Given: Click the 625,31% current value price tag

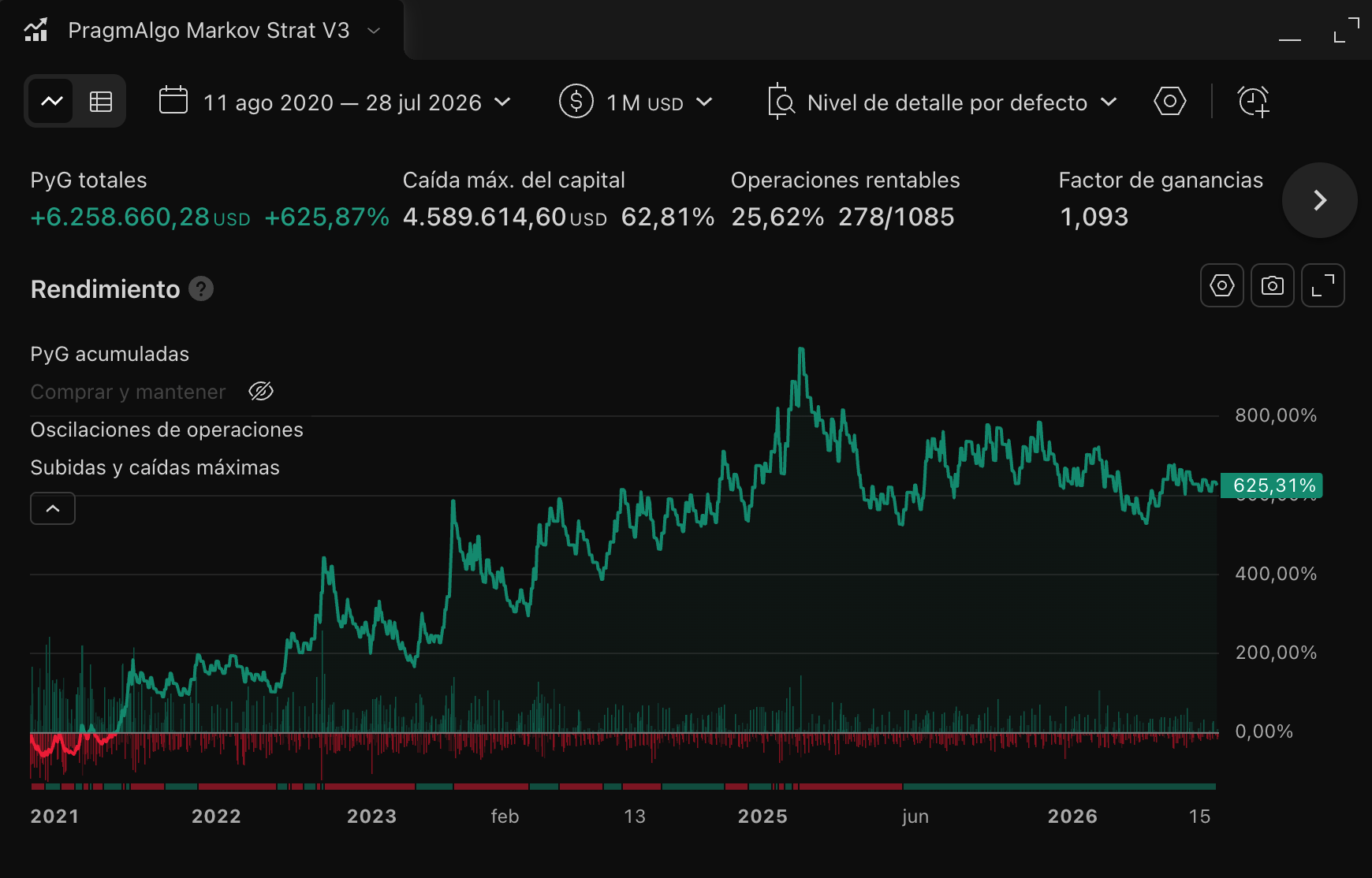Looking at the screenshot, I should pos(1272,486).
